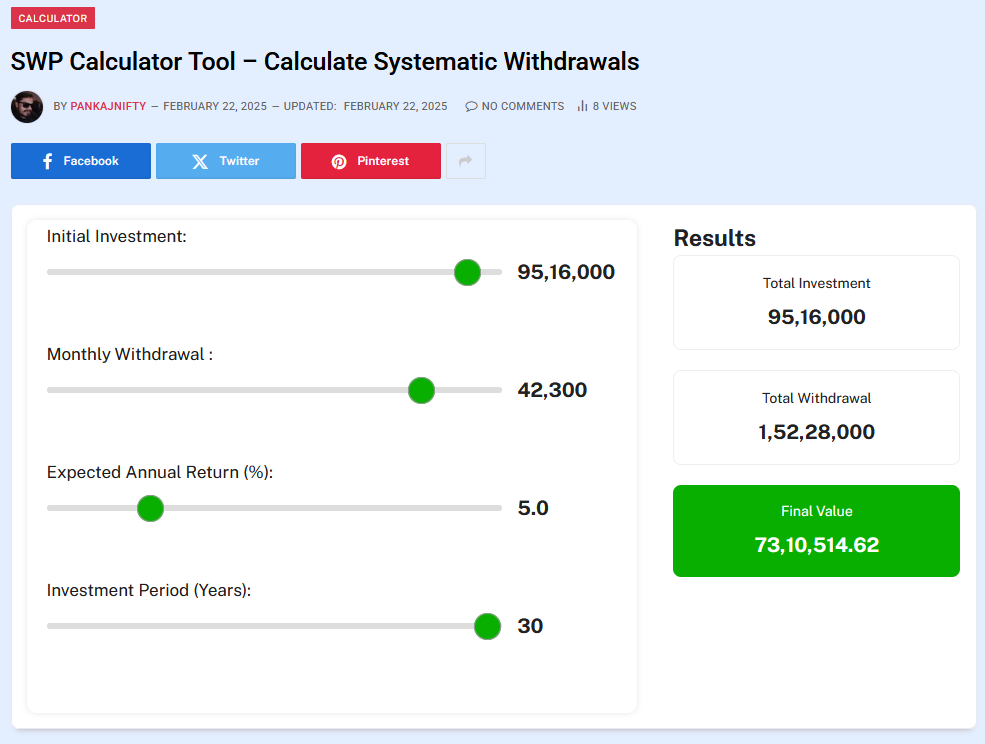Click the 30 years period value
Viewport: 985px width, 744px height.
[x=530, y=626]
